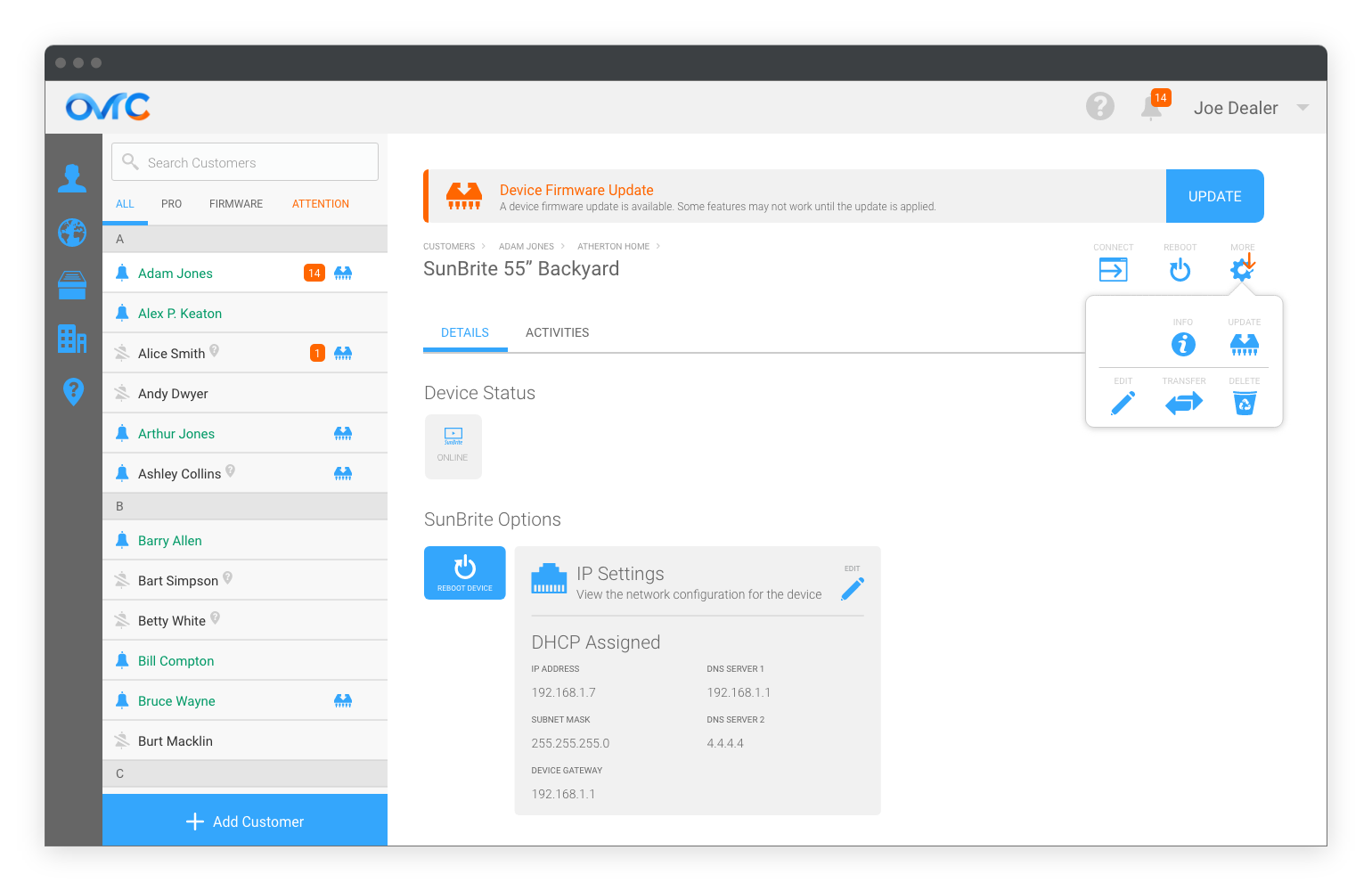Click the edit pencil for IP Settings
Viewport: 1372px width, 891px height.
tap(853, 589)
